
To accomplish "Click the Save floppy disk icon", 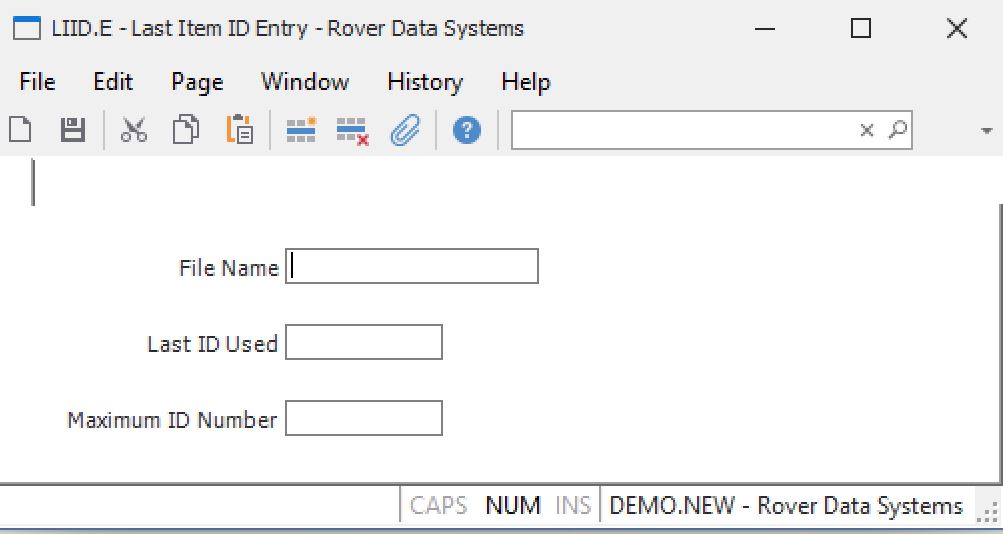I will click(x=73, y=130).
